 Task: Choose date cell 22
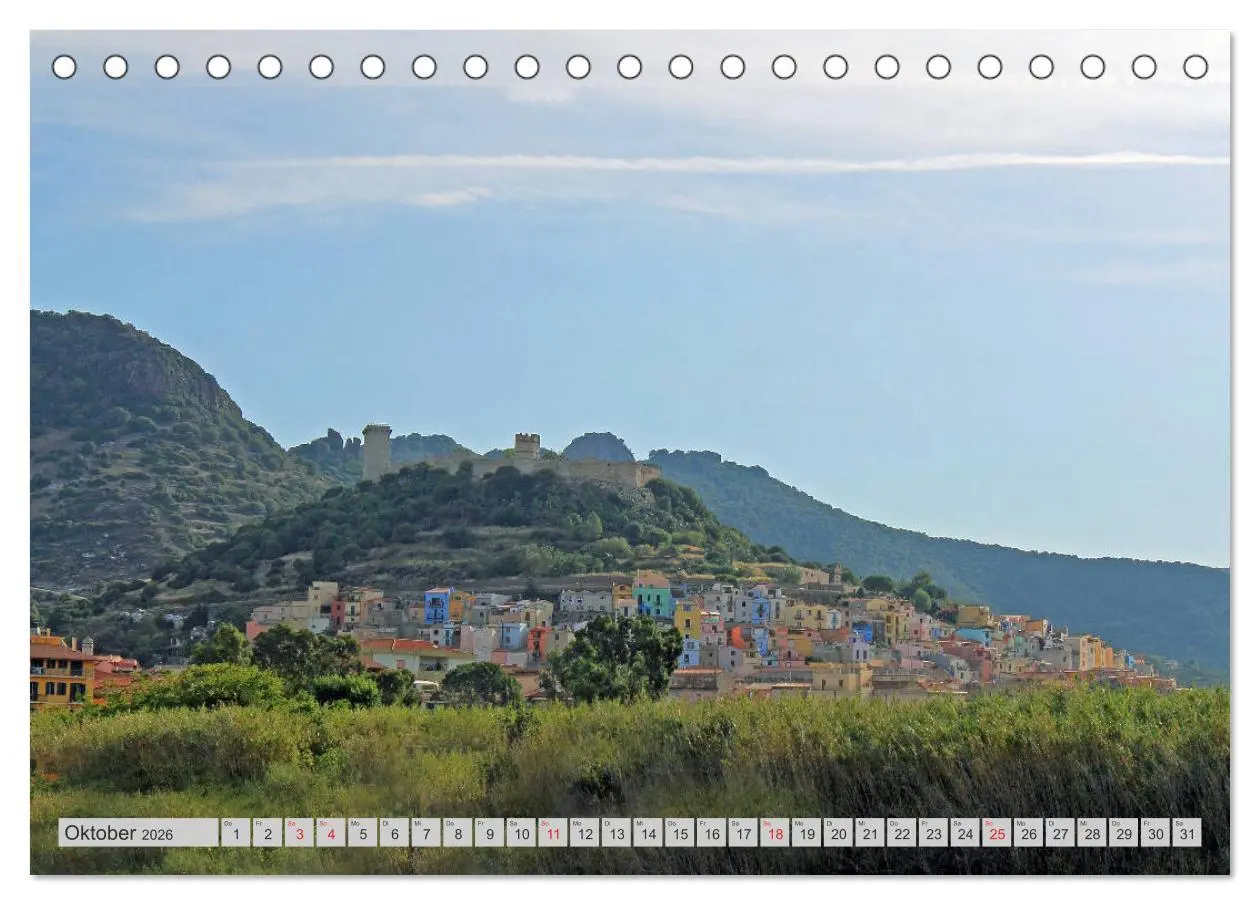(902, 833)
